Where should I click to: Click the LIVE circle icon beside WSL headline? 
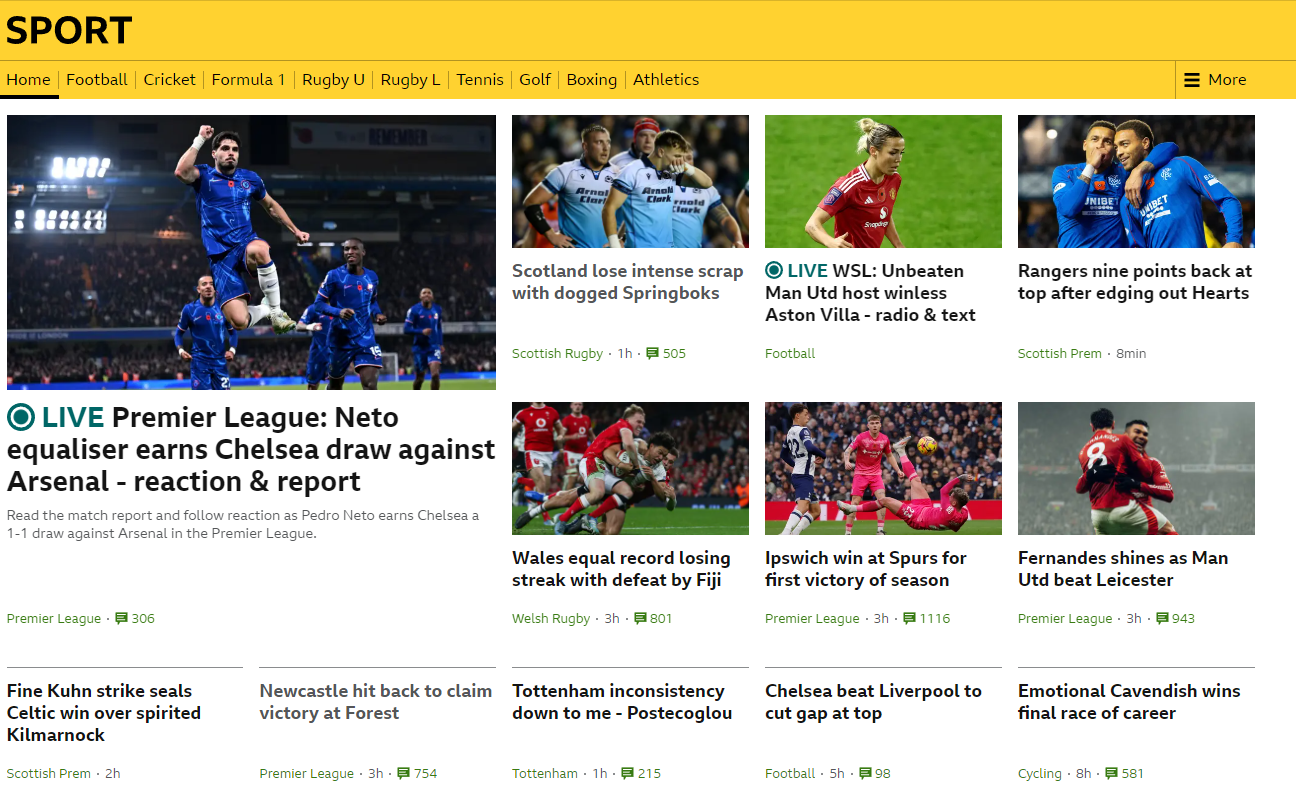(x=774, y=270)
